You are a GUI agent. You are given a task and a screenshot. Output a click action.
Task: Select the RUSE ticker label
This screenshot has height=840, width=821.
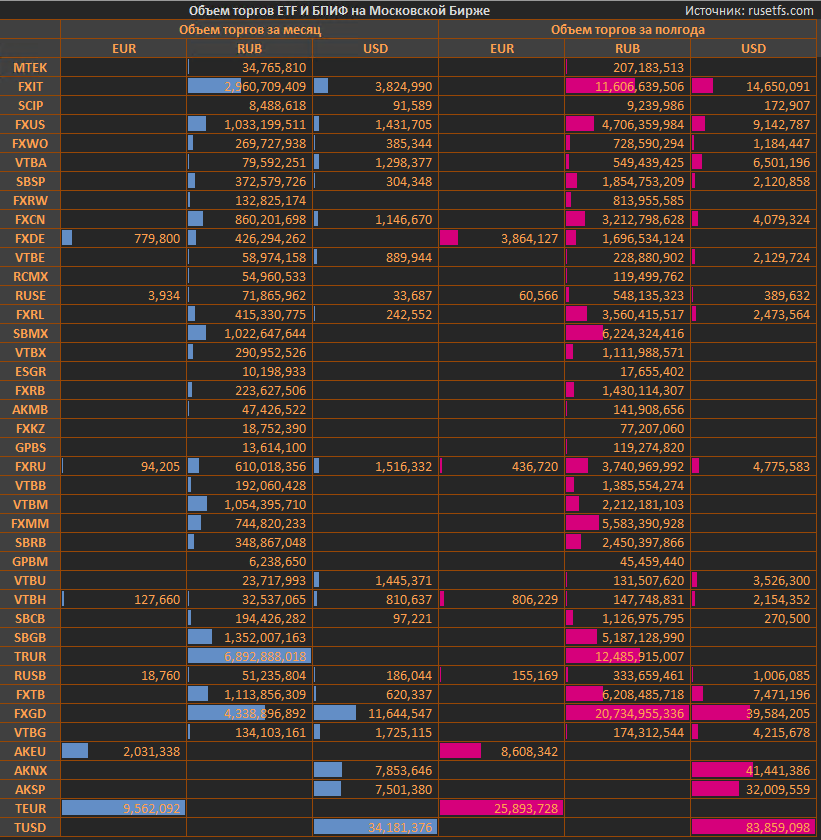pyautogui.click(x=30, y=296)
